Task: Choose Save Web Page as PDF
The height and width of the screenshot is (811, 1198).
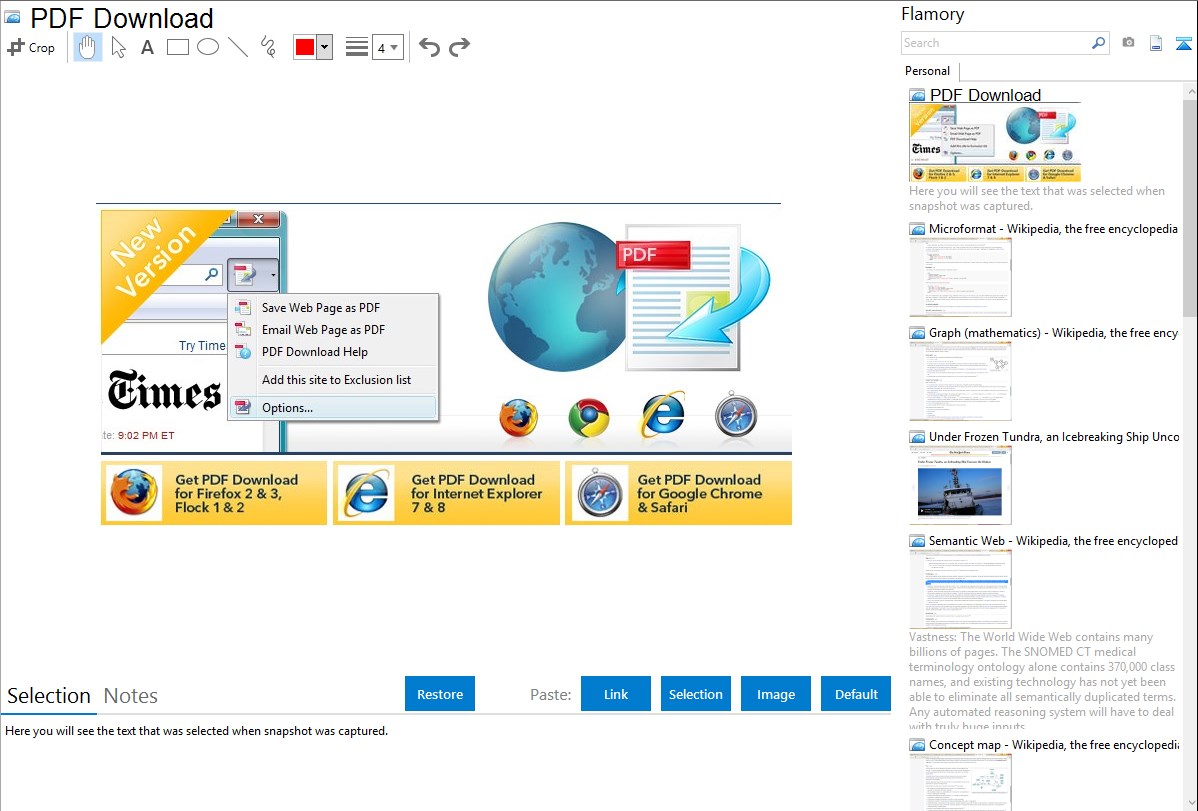Action: coord(333,307)
